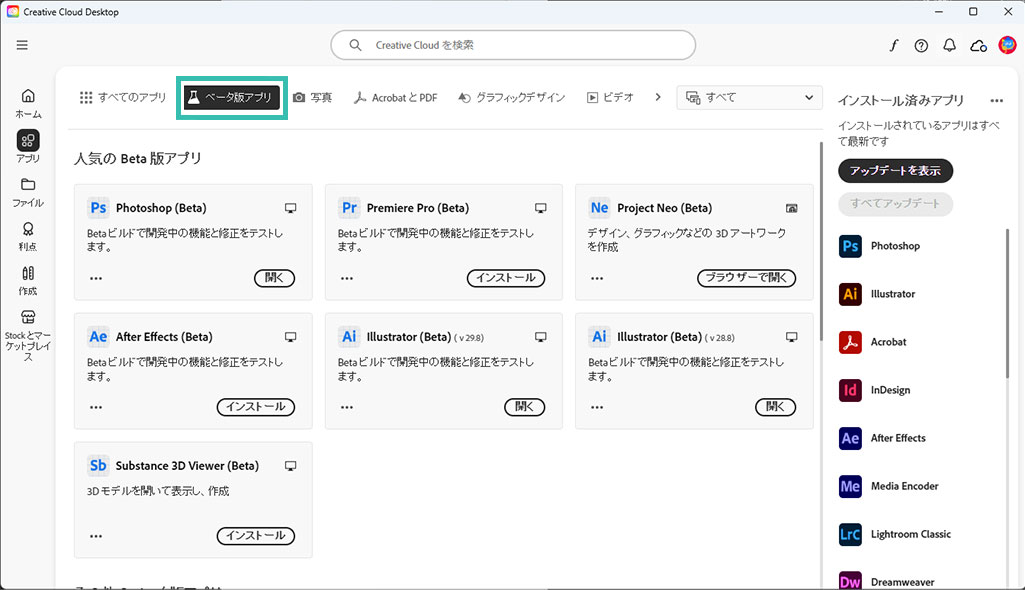The image size is (1025, 590).
Task: Click the Premiere Pro (Beta) Pr icon
Action: [x=349, y=208]
